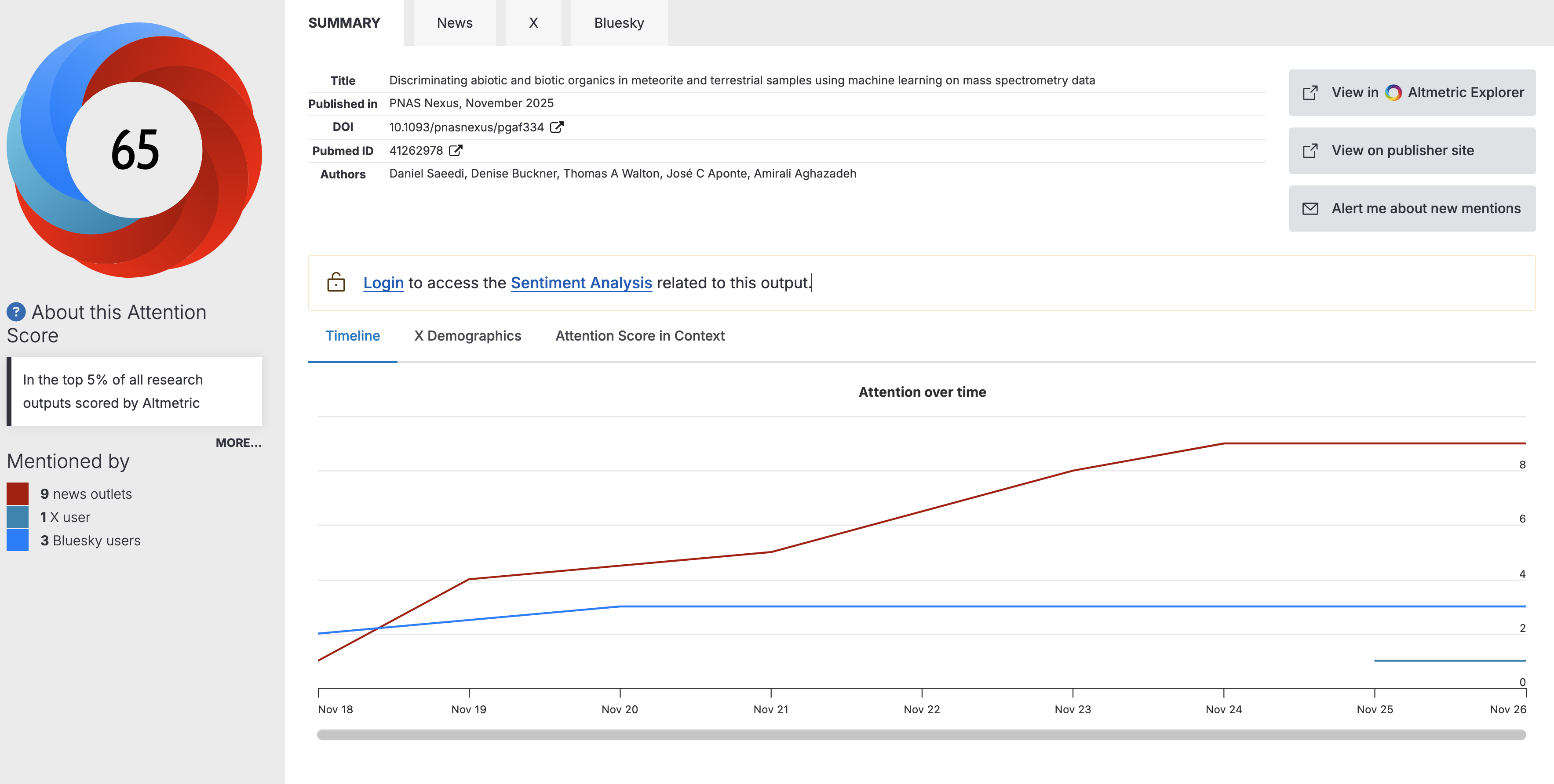Switch to the News tab

point(454,23)
